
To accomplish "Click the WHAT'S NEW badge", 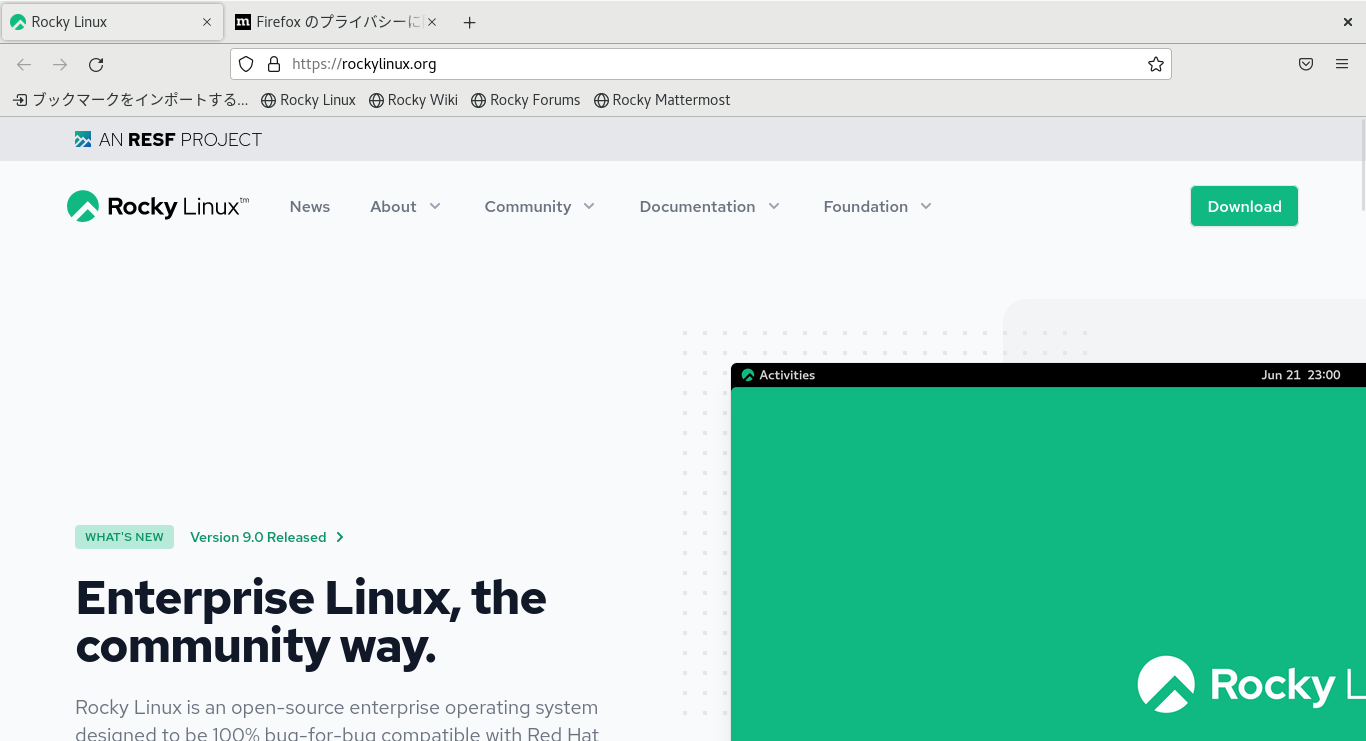I will [x=124, y=537].
